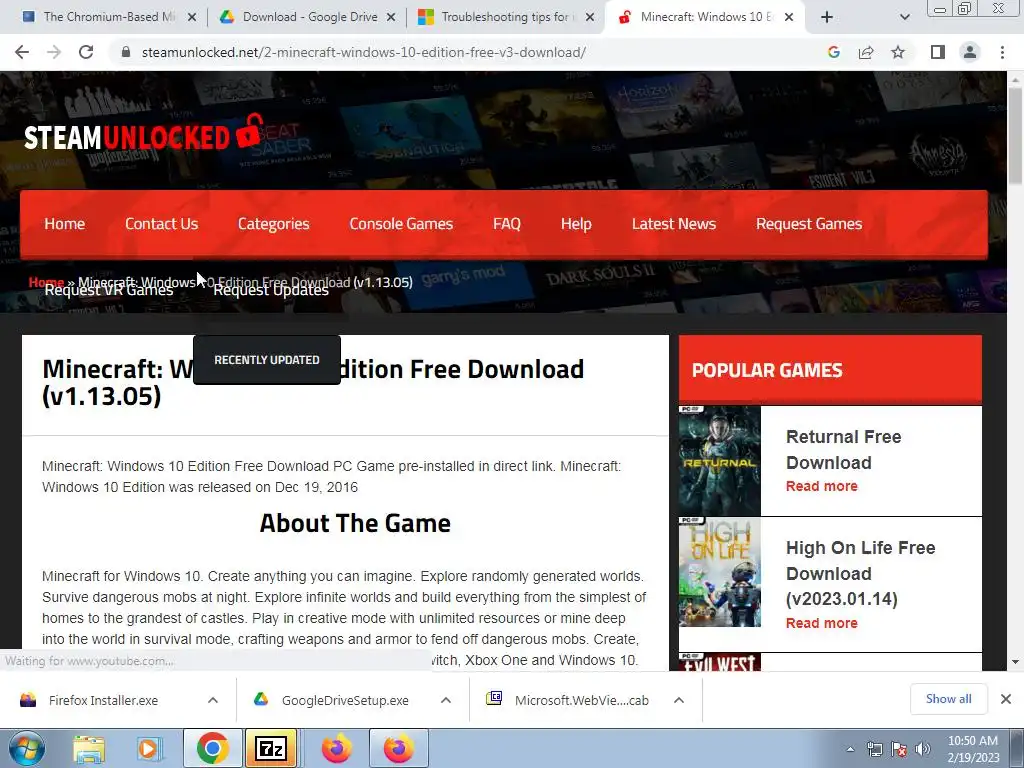This screenshot has height=768, width=1024.
Task: Go back using the browser back arrow
Action: (22, 52)
